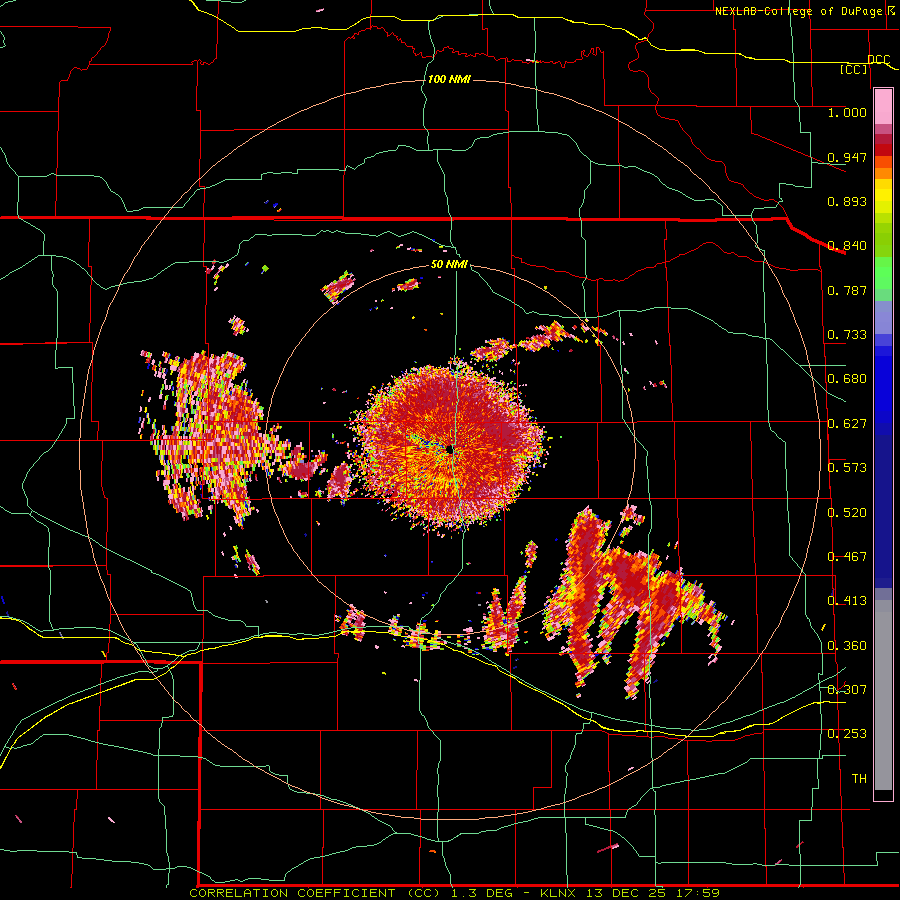Click the 0.253 legend value
The image size is (900, 900).
tap(847, 734)
